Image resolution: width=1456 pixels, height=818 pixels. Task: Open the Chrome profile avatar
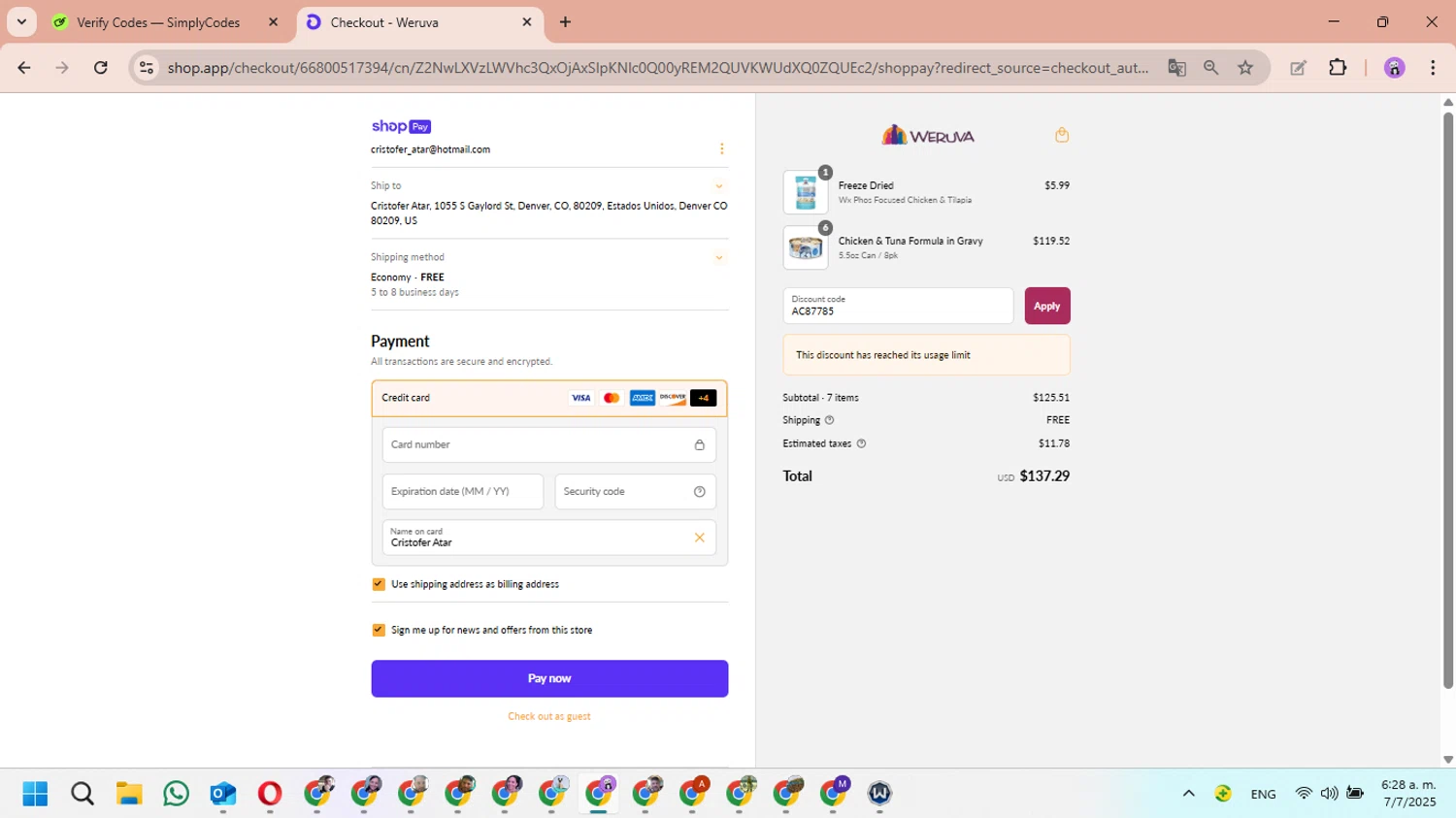pyautogui.click(x=1394, y=67)
